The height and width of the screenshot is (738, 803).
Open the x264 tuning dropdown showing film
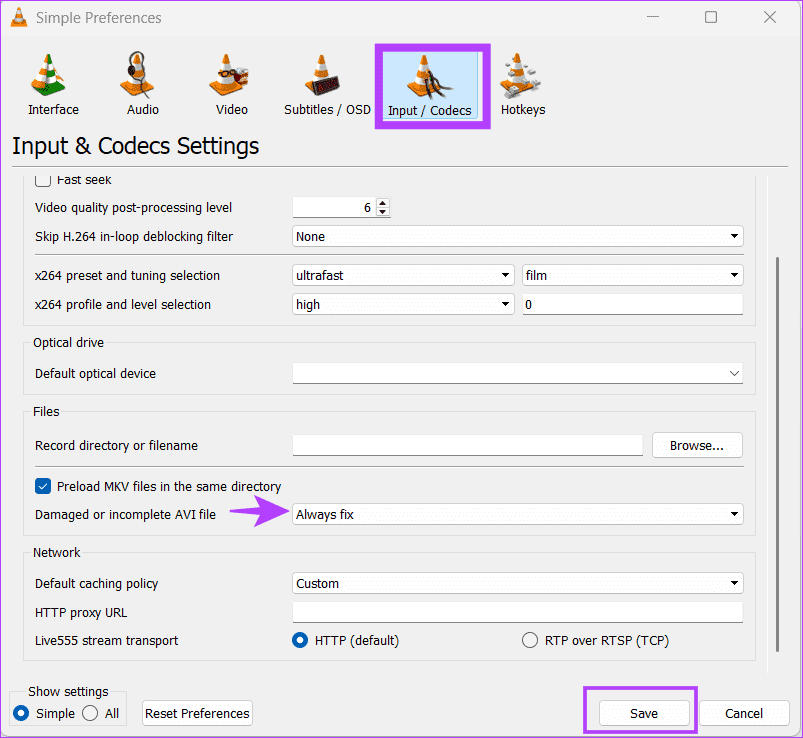point(632,275)
